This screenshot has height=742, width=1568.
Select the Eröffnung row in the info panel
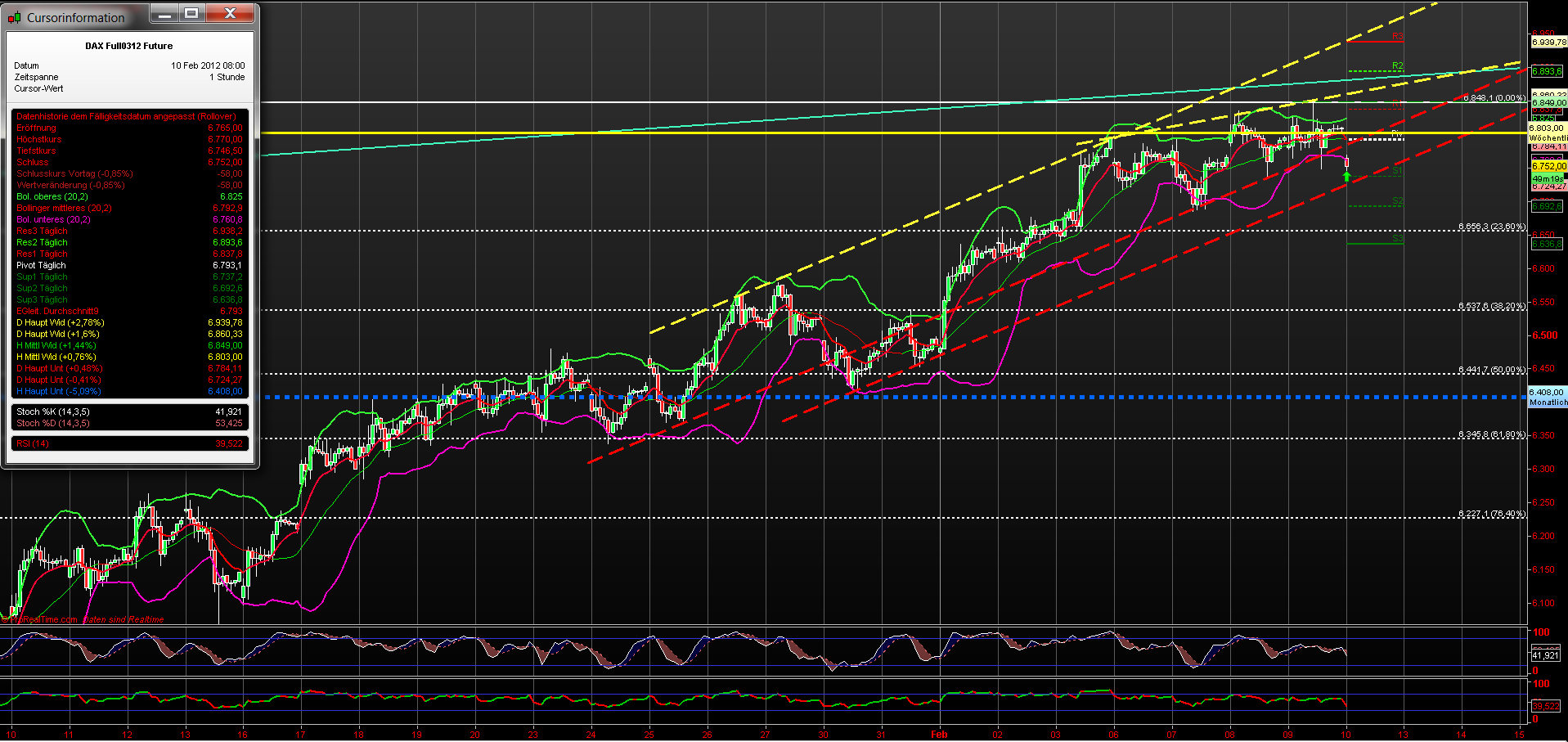[129, 128]
